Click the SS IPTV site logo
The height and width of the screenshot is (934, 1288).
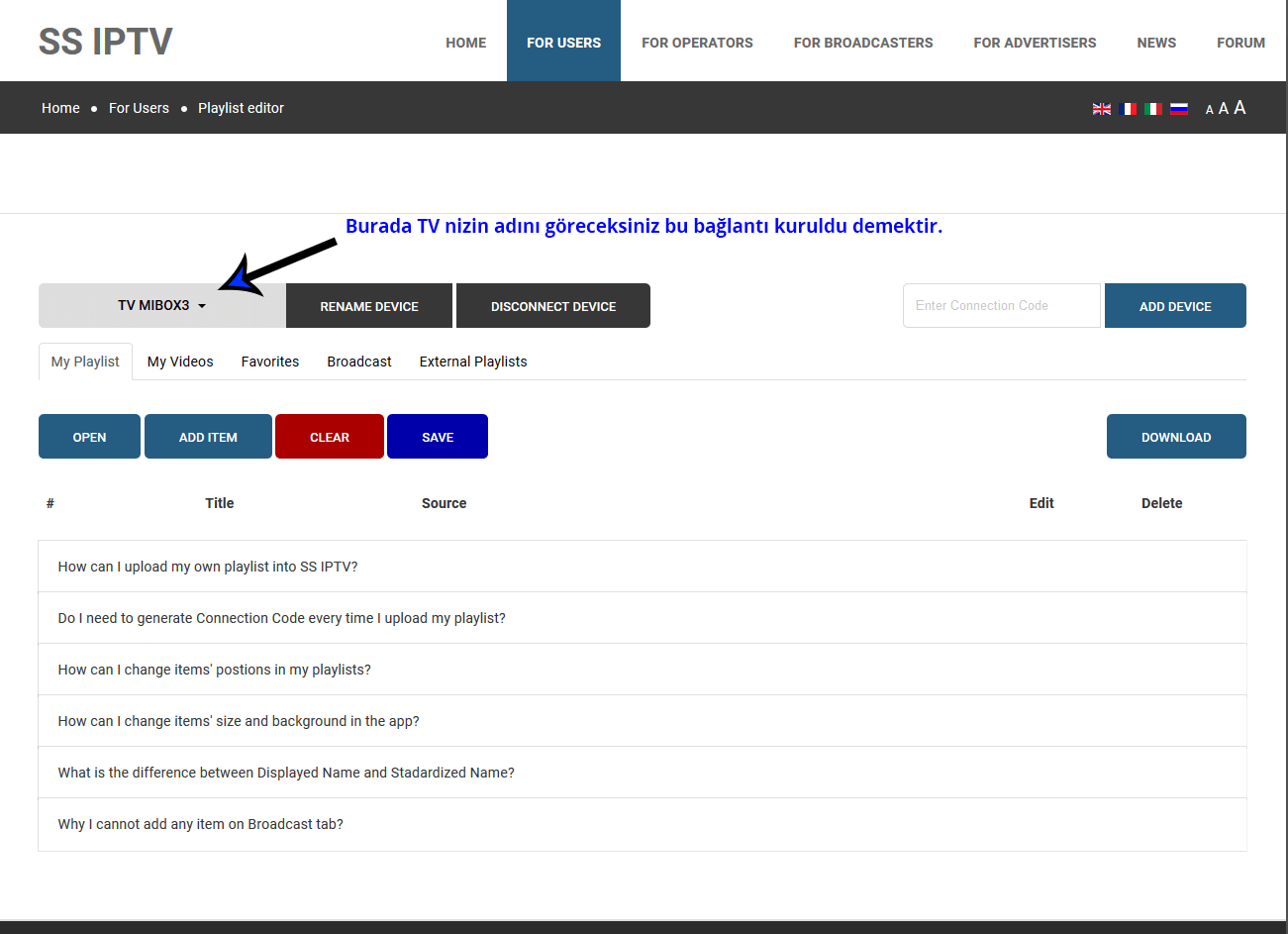[105, 42]
